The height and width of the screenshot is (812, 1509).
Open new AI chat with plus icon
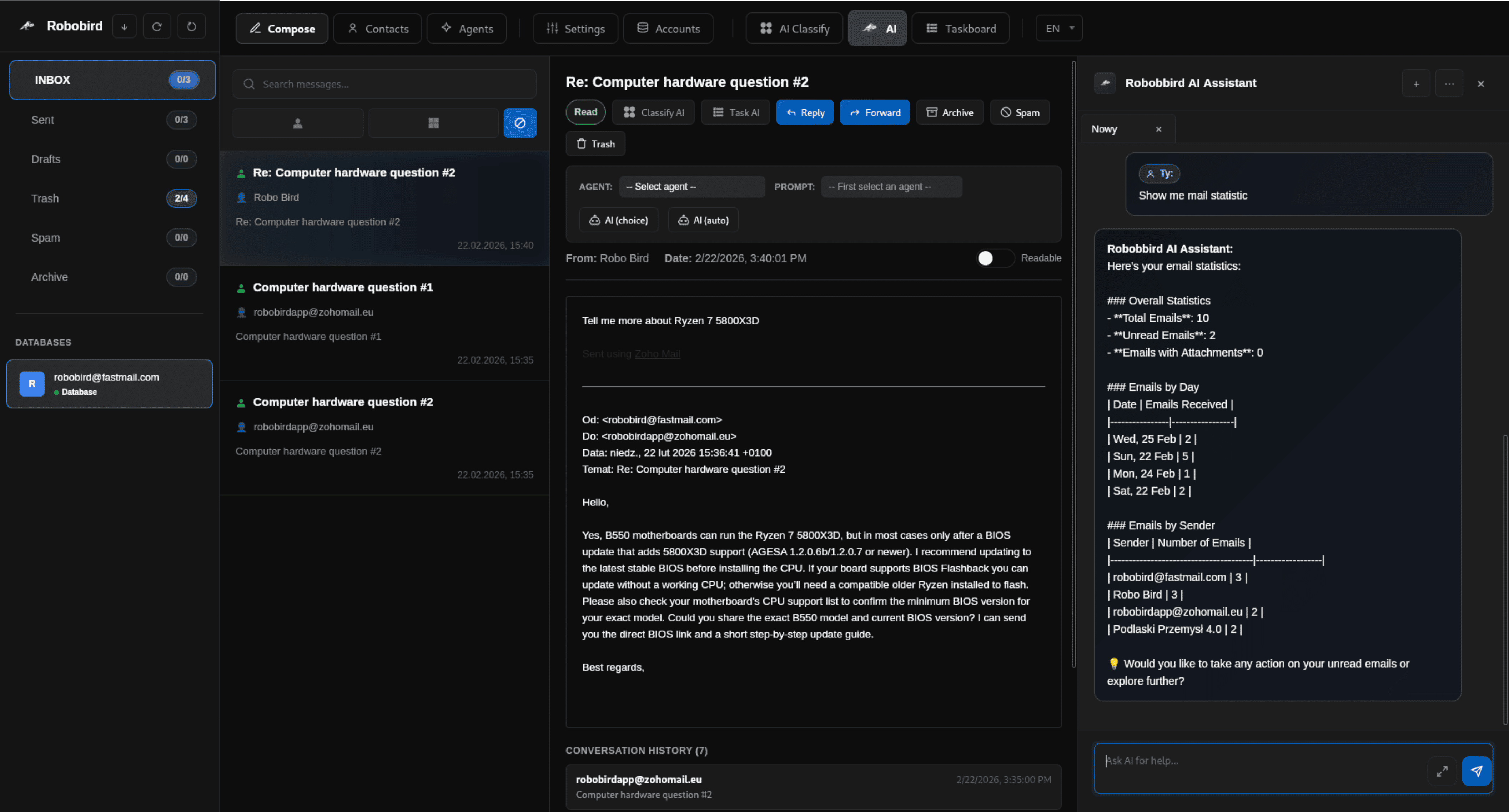(1416, 84)
